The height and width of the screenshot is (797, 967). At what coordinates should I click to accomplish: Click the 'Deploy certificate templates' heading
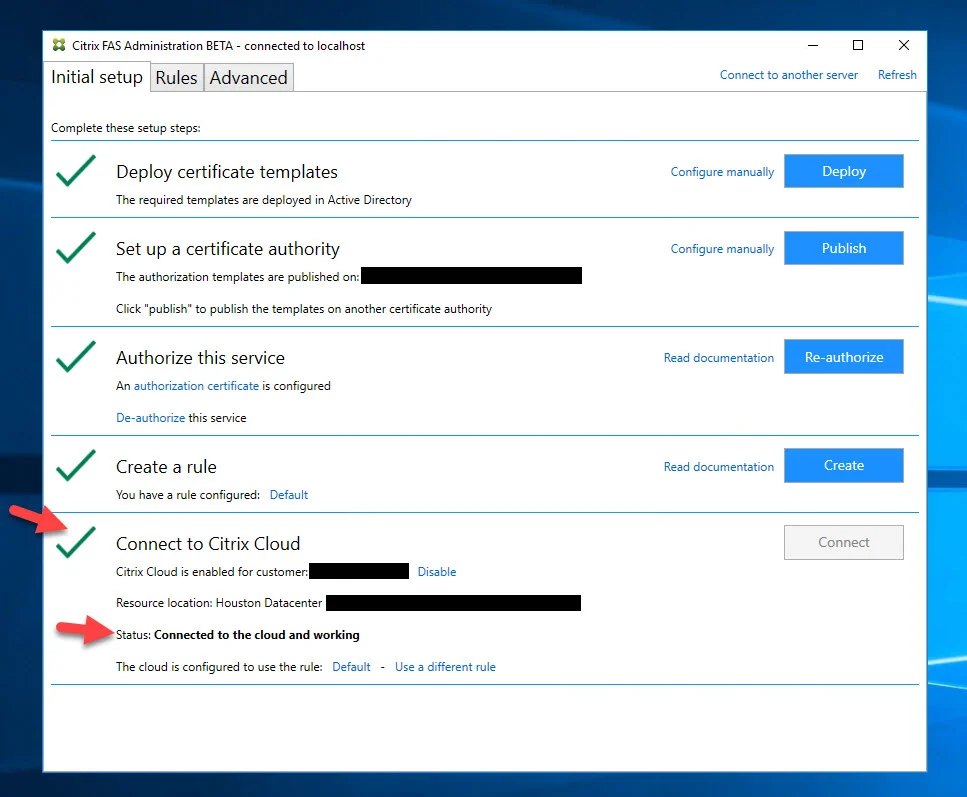click(227, 171)
